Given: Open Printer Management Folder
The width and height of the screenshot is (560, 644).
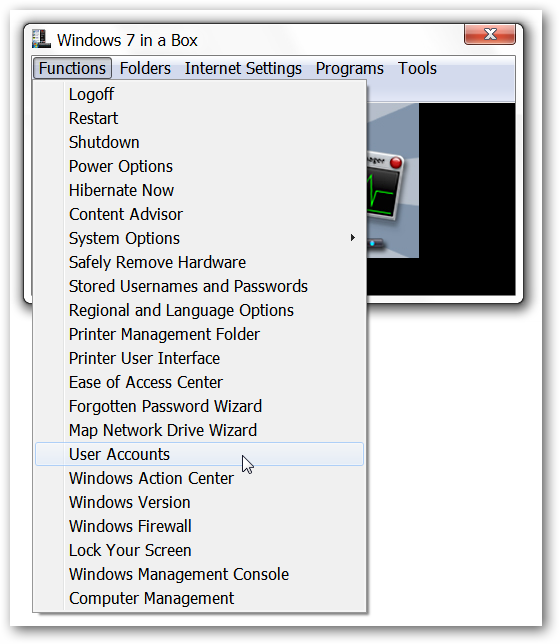Looking at the screenshot, I should [x=199, y=334].
